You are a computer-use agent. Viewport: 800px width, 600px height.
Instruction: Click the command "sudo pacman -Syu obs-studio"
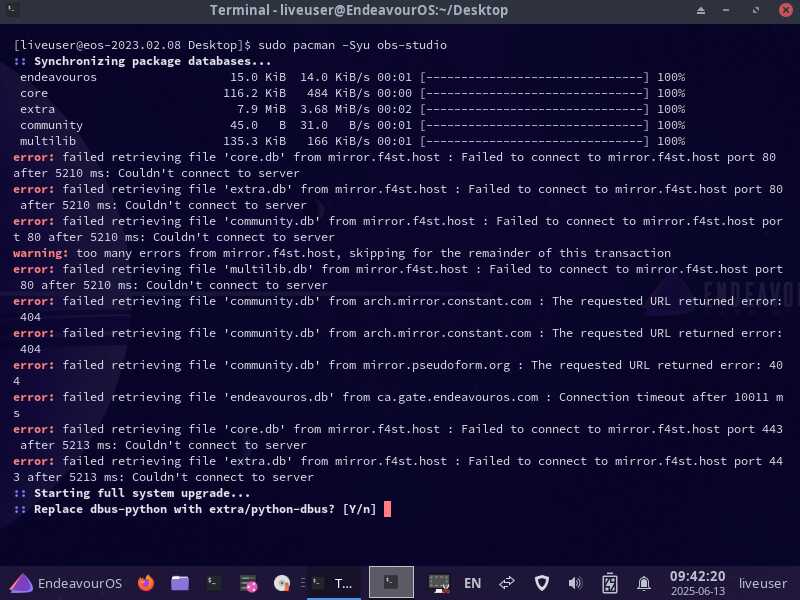352,45
